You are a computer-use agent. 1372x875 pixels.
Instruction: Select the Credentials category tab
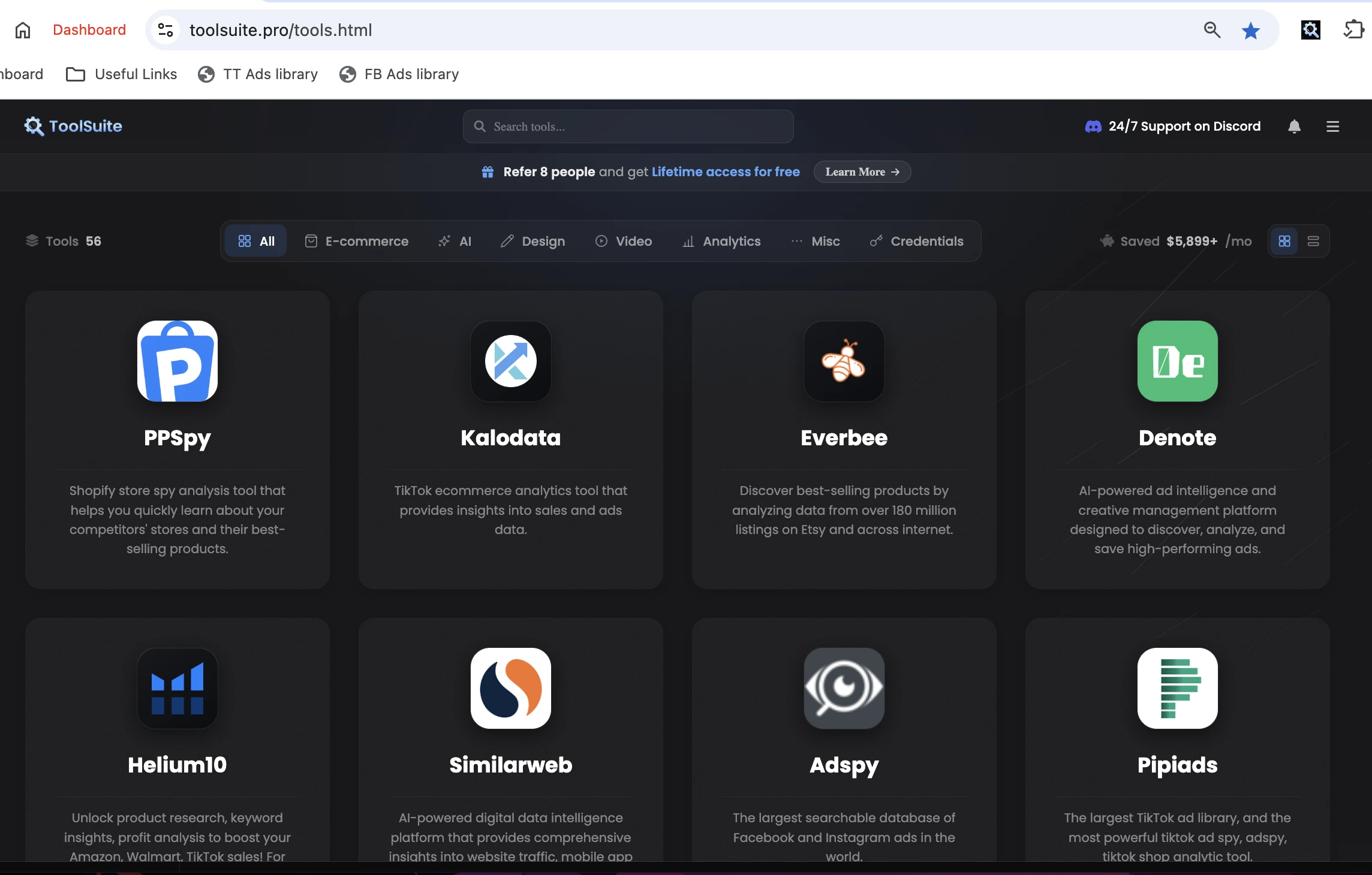917,241
